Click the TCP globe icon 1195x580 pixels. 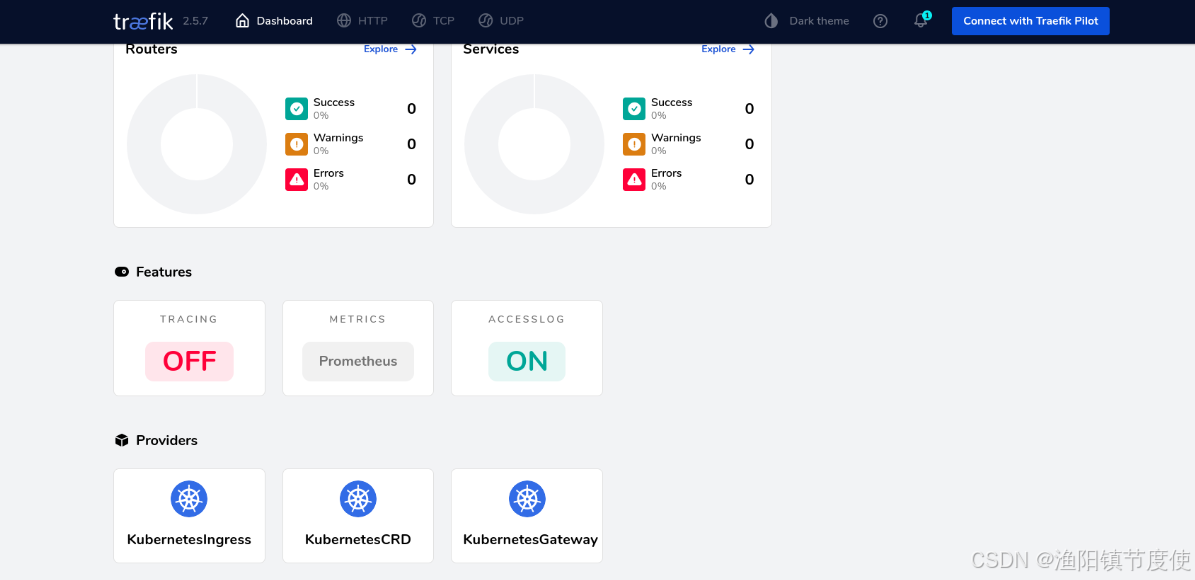tap(418, 21)
